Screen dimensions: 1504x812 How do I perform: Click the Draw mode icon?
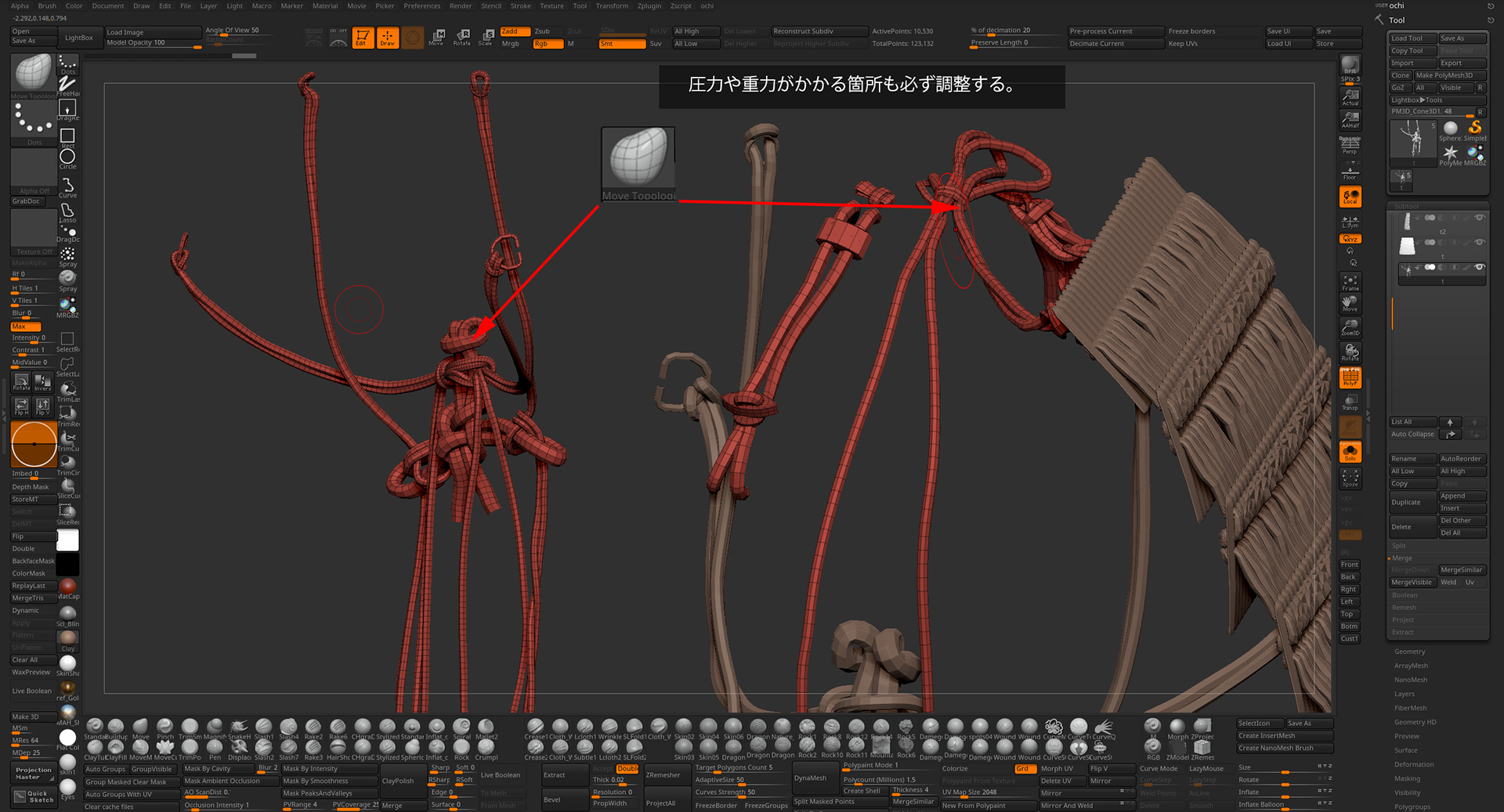pos(388,38)
